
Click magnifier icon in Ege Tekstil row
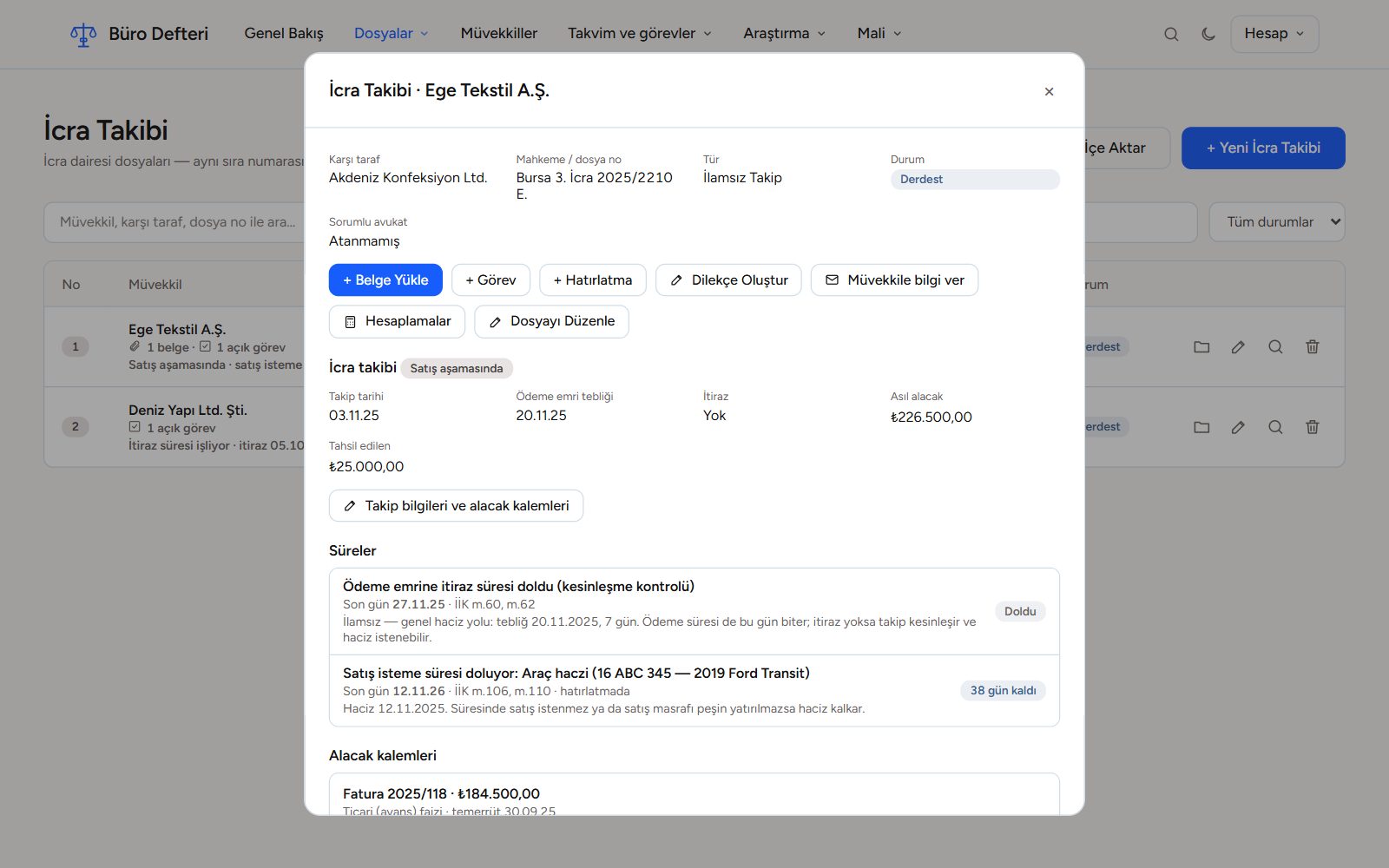[x=1275, y=346]
